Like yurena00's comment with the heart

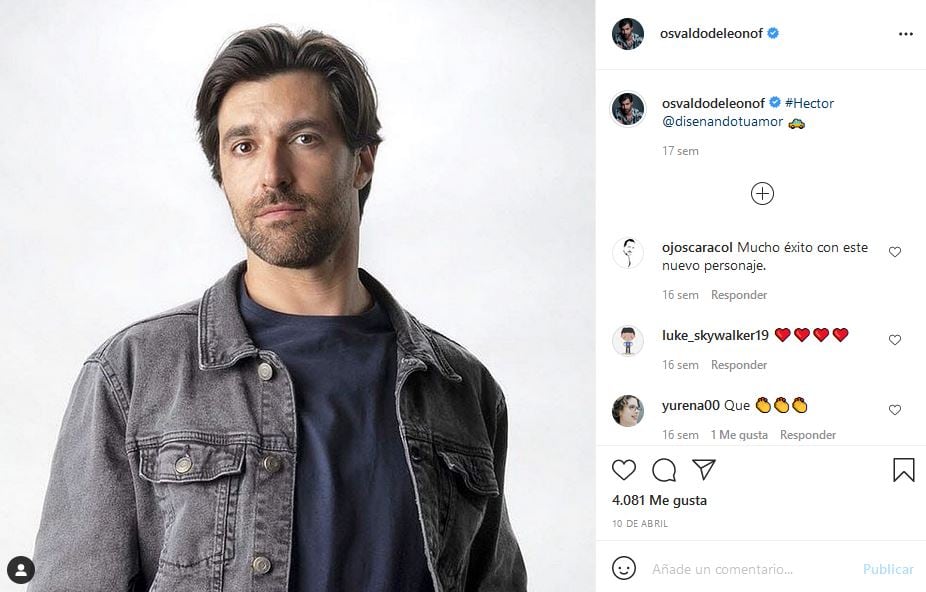click(895, 410)
